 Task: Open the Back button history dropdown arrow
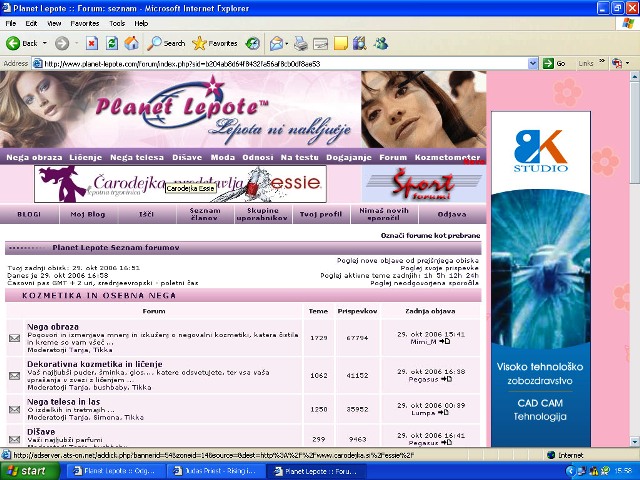(x=45, y=43)
